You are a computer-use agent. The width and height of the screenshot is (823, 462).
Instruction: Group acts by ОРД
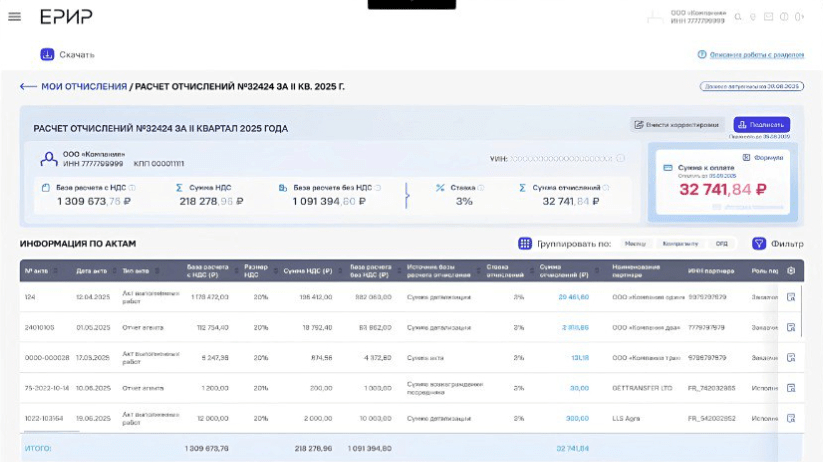[721, 243]
